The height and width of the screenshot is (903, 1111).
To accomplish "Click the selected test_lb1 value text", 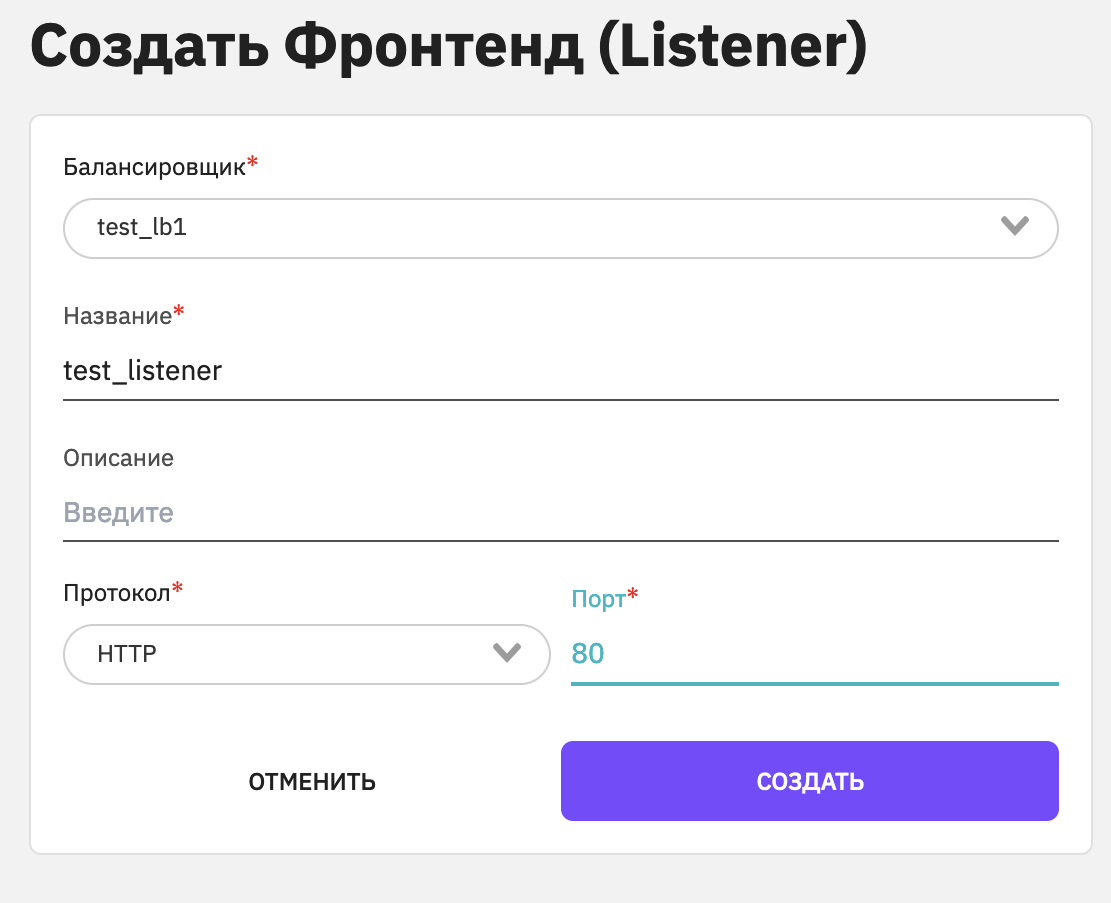I will [x=142, y=227].
